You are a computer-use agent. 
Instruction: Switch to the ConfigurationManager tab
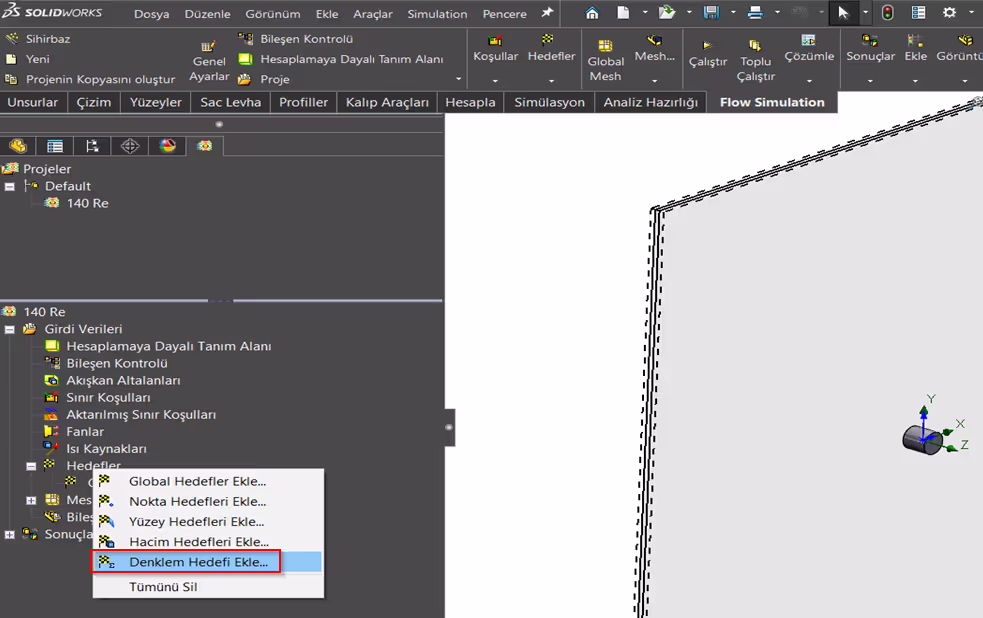click(92, 146)
